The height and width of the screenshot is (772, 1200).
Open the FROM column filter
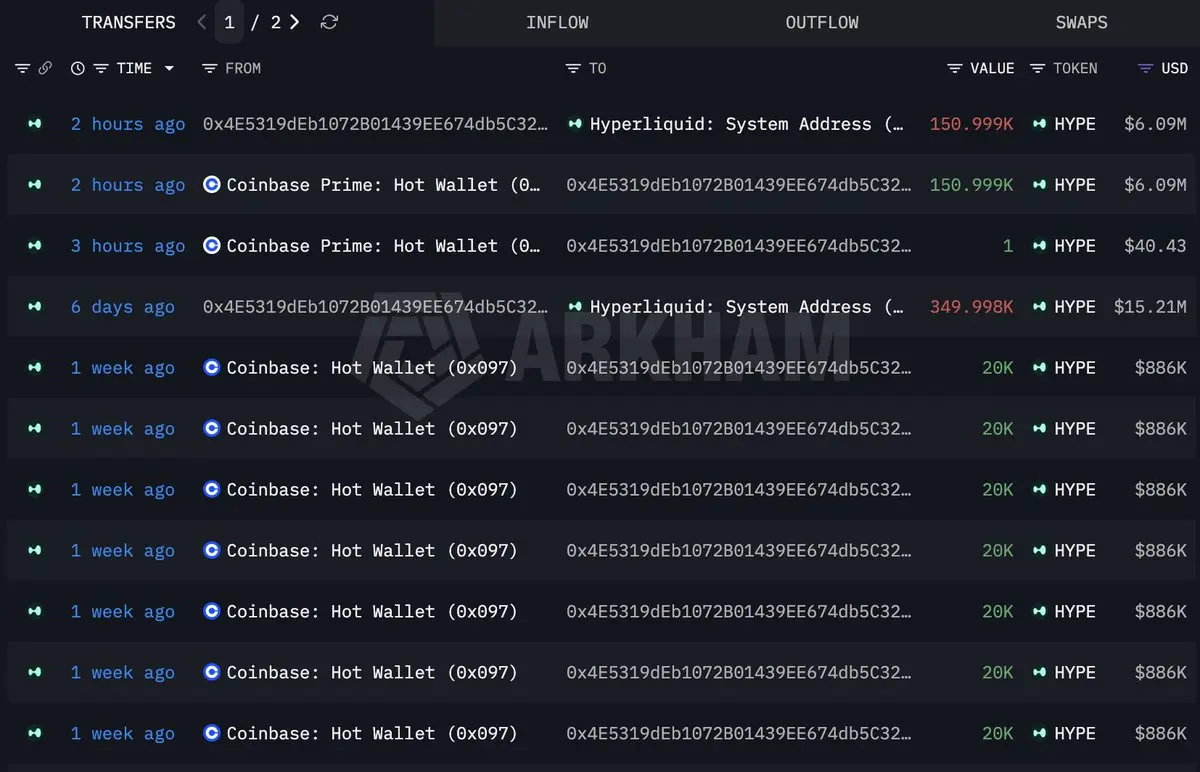point(209,68)
